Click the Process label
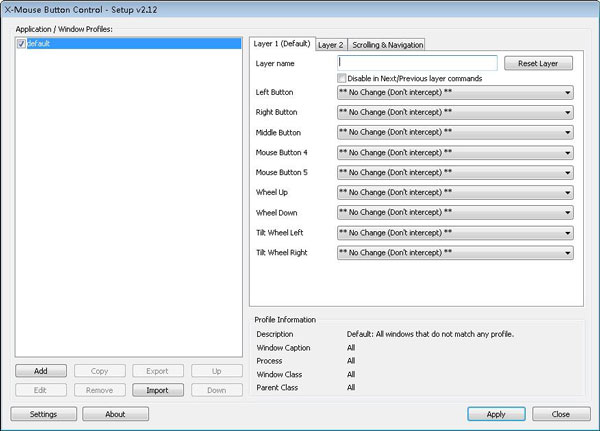 [269, 361]
